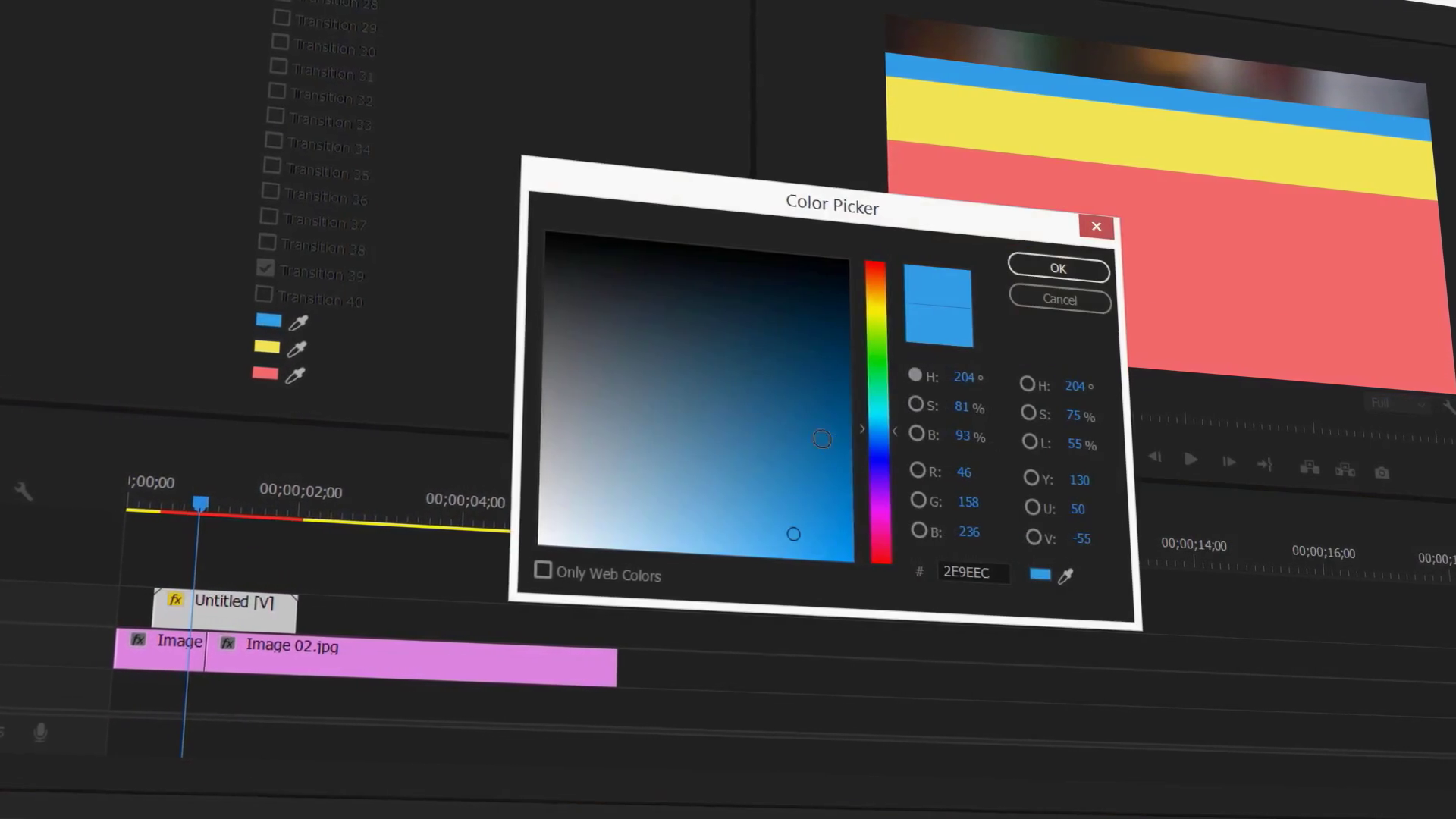Screen dimensions: 1456x819
Task: Select the Step Back playback icon
Action: [x=1155, y=458]
